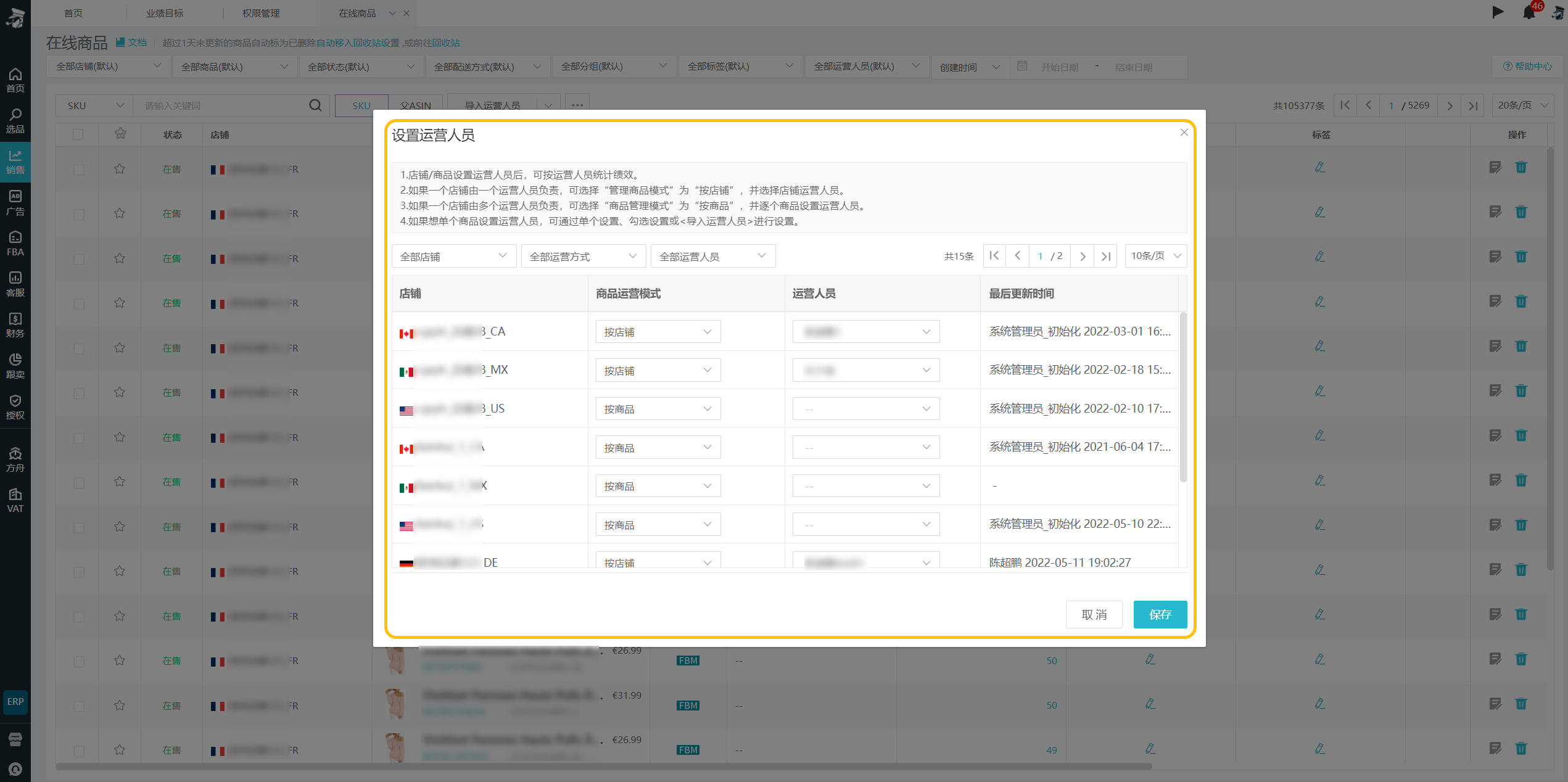The height and width of the screenshot is (782, 1568).
Task: Click the play video icon in top bar
Action: pos(1498,12)
